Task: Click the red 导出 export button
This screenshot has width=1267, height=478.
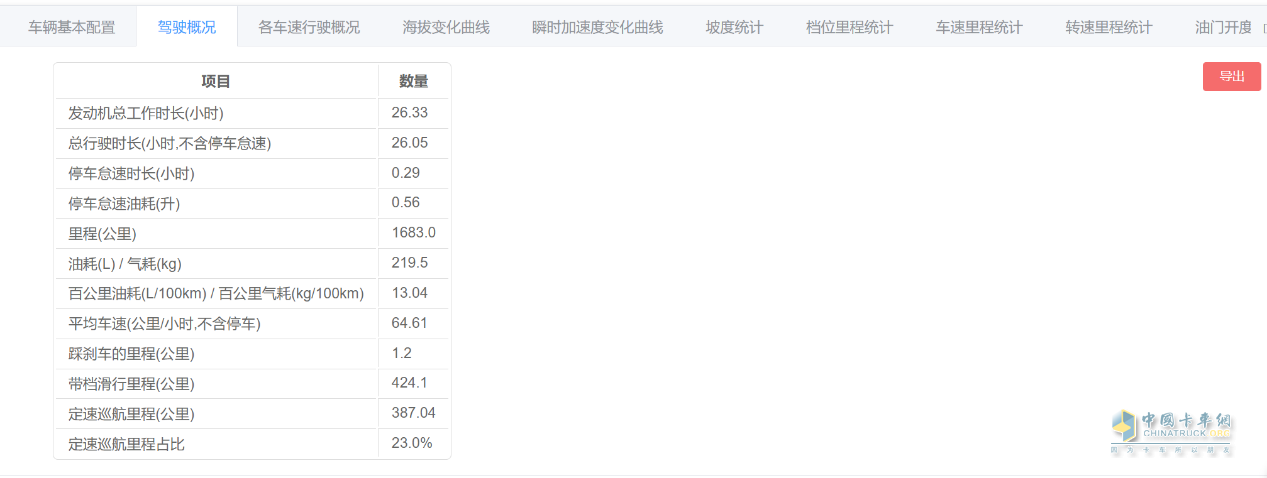Action: 1232,76
